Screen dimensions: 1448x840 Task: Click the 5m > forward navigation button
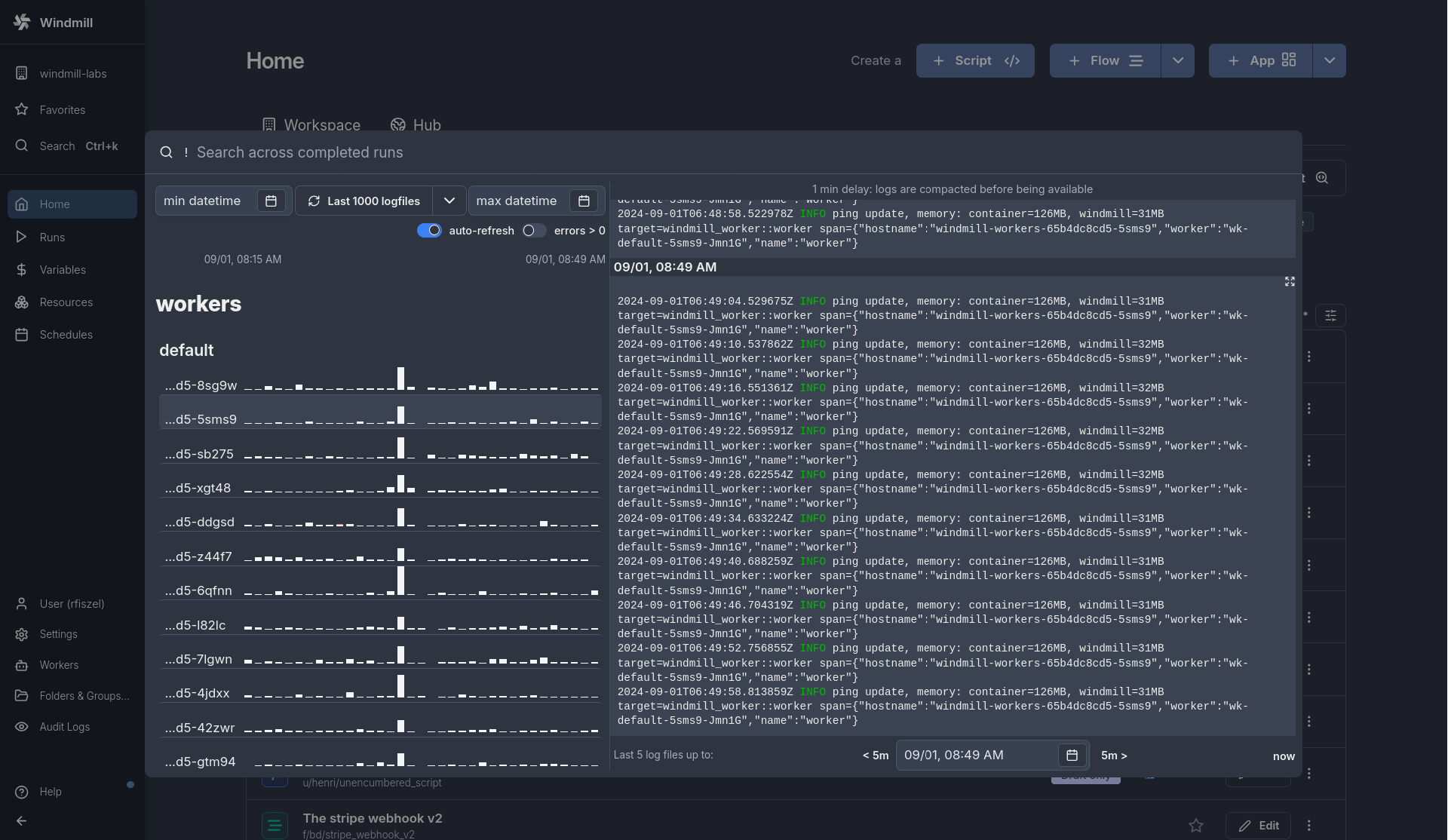(1113, 755)
